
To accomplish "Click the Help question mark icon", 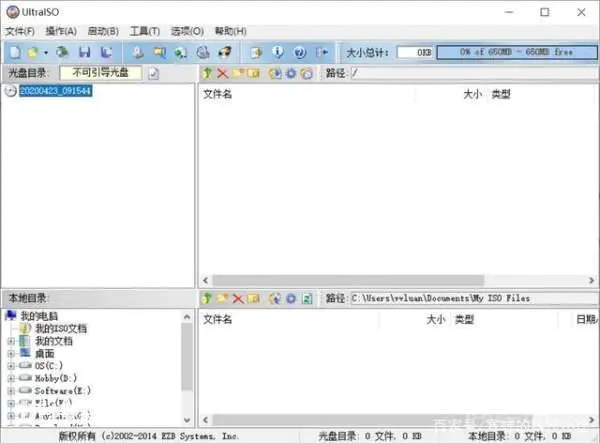I will pyautogui.click(x=300, y=52).
